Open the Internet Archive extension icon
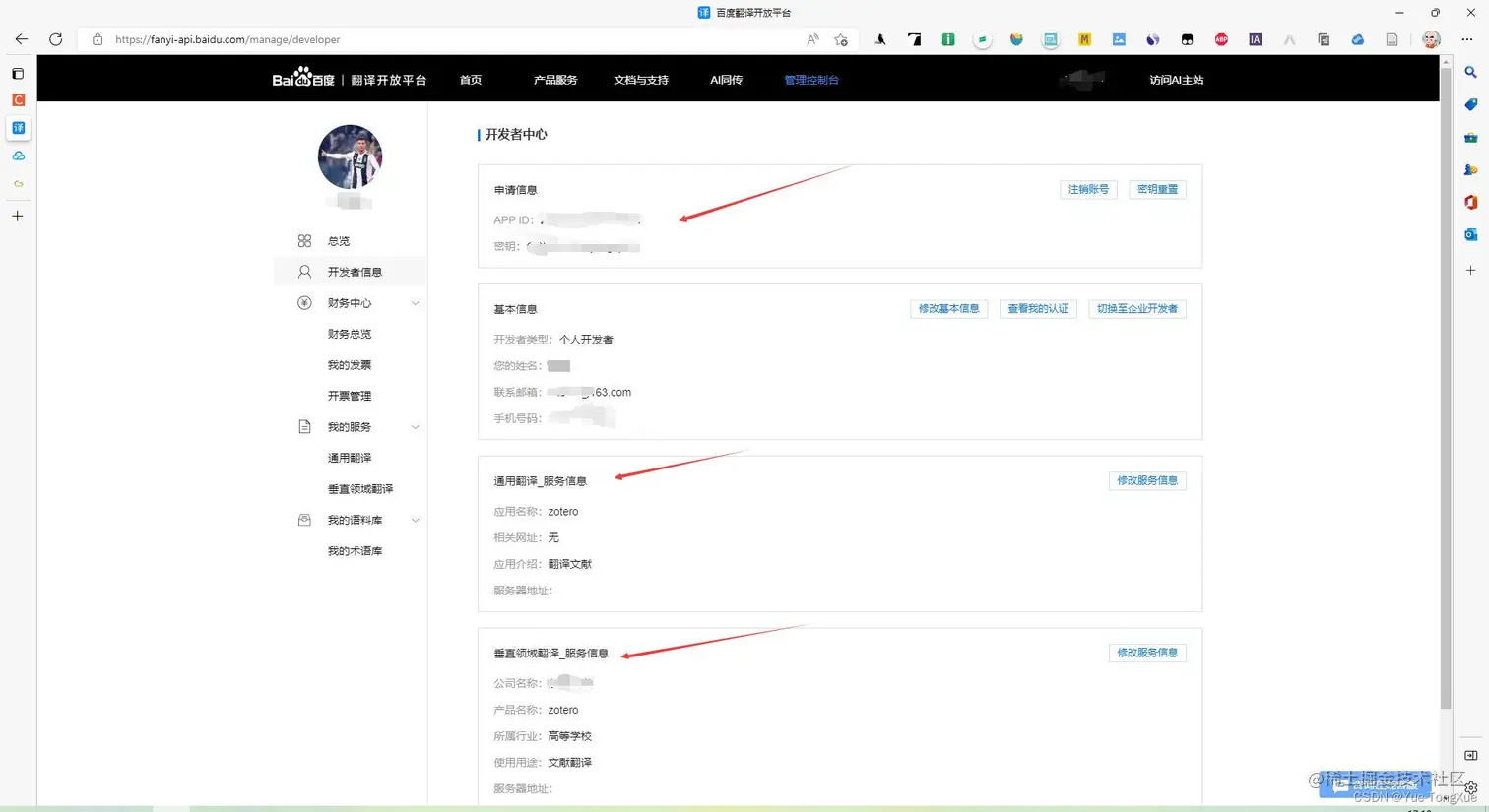Image resolution: width=1489 pixels, height=812 pixels. [x=1255, y=39]
